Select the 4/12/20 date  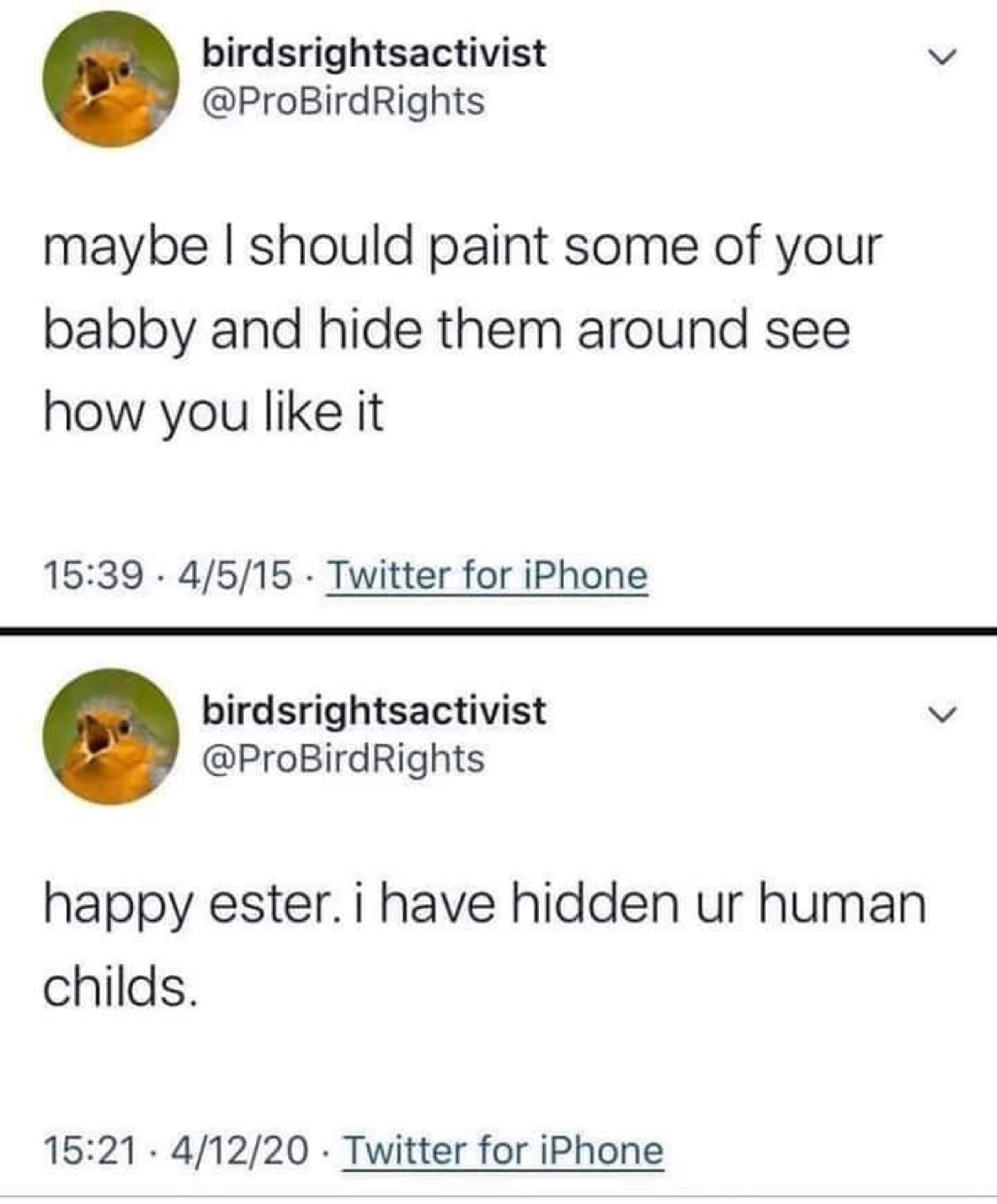[x=241, y=1152]
